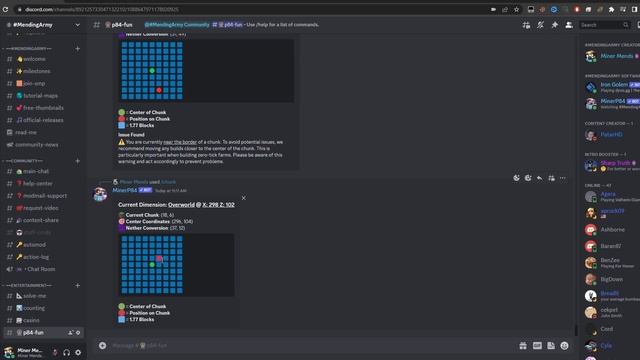640x360 pixels.
Task: Click the chunk grid image in upper embed
Action: tap(206, 70)
